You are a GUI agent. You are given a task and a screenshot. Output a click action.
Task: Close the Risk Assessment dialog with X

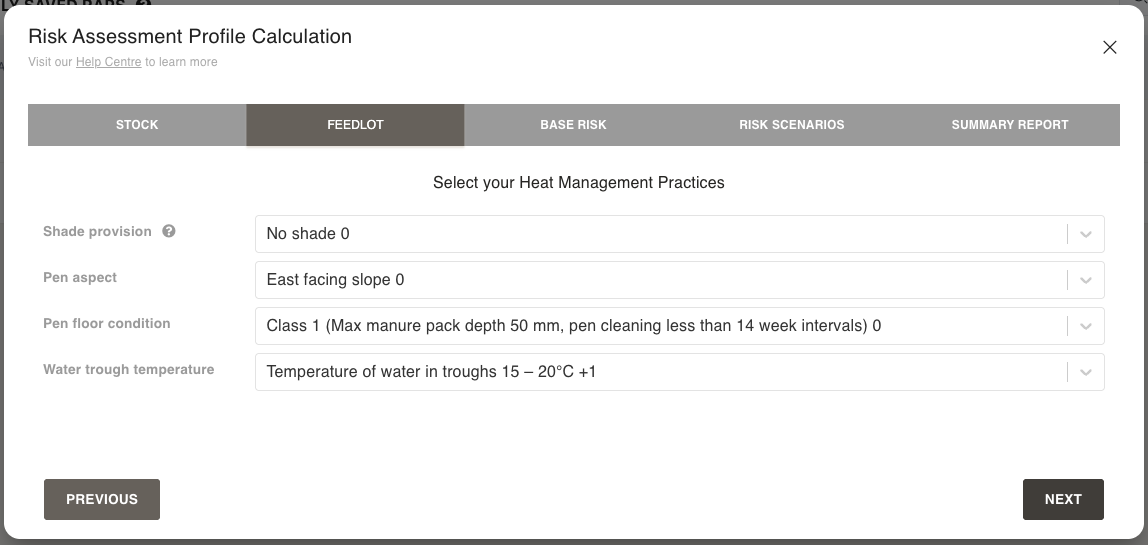(1109, 47)
